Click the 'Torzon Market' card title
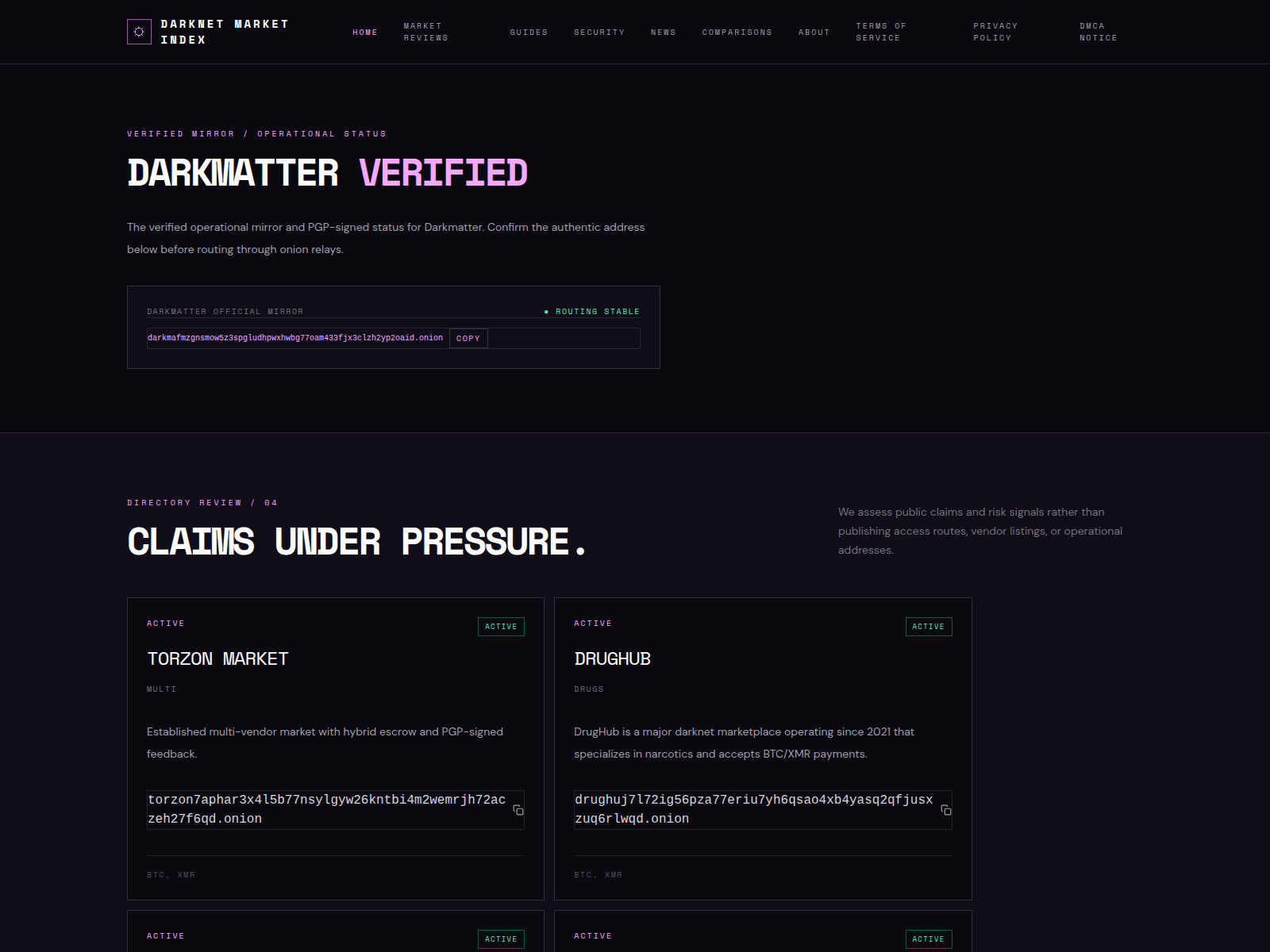Screen dimensions: 1270x952 (217, 659)
